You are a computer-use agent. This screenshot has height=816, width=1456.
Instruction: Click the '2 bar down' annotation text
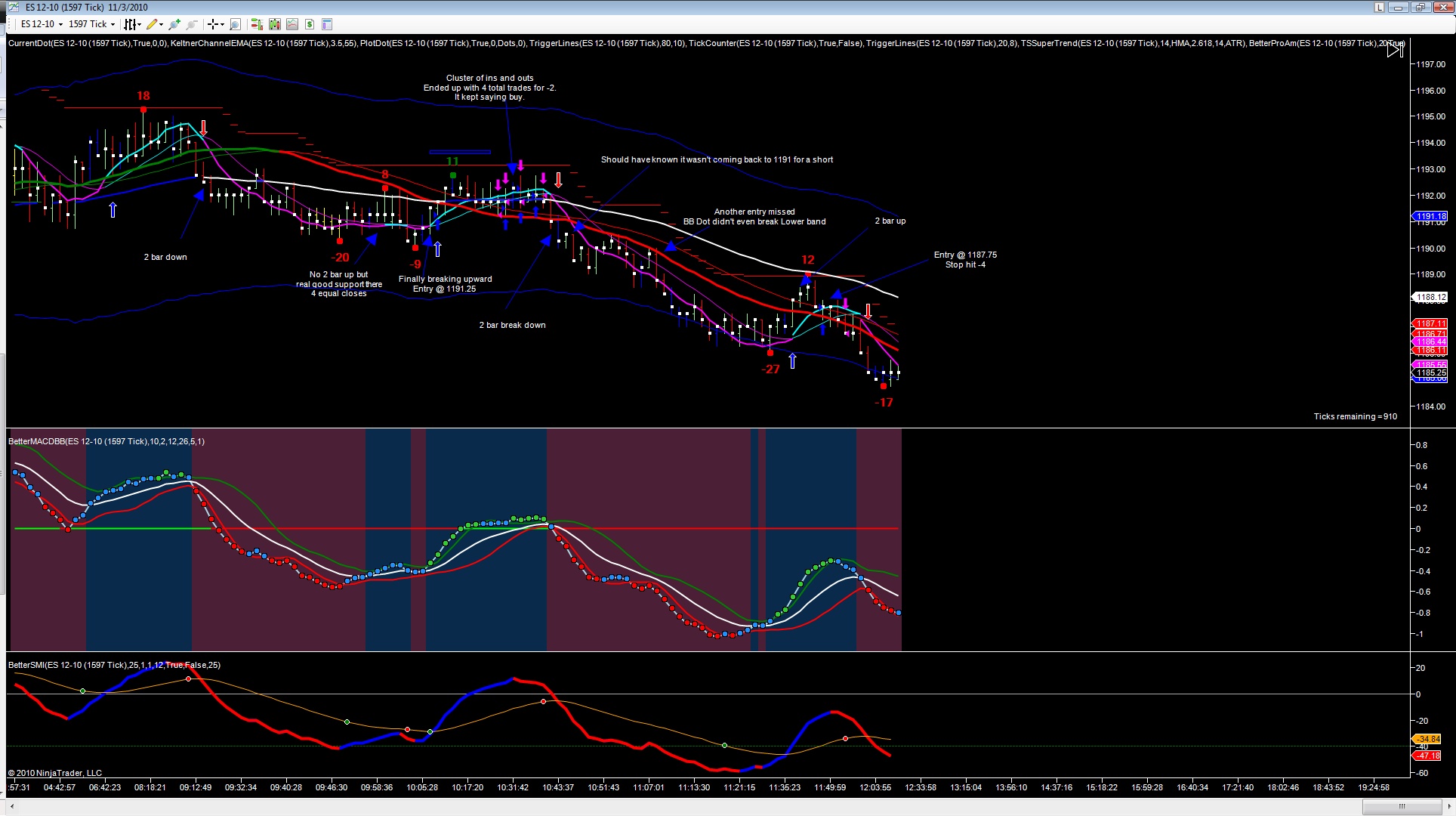coord(165,257)
